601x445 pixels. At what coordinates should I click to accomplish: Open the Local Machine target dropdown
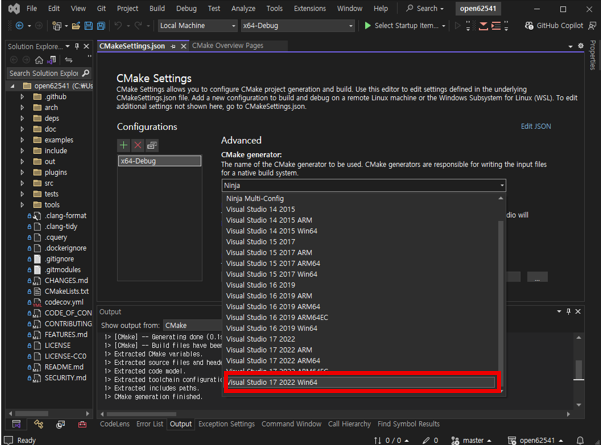click(x=197, y=26)
